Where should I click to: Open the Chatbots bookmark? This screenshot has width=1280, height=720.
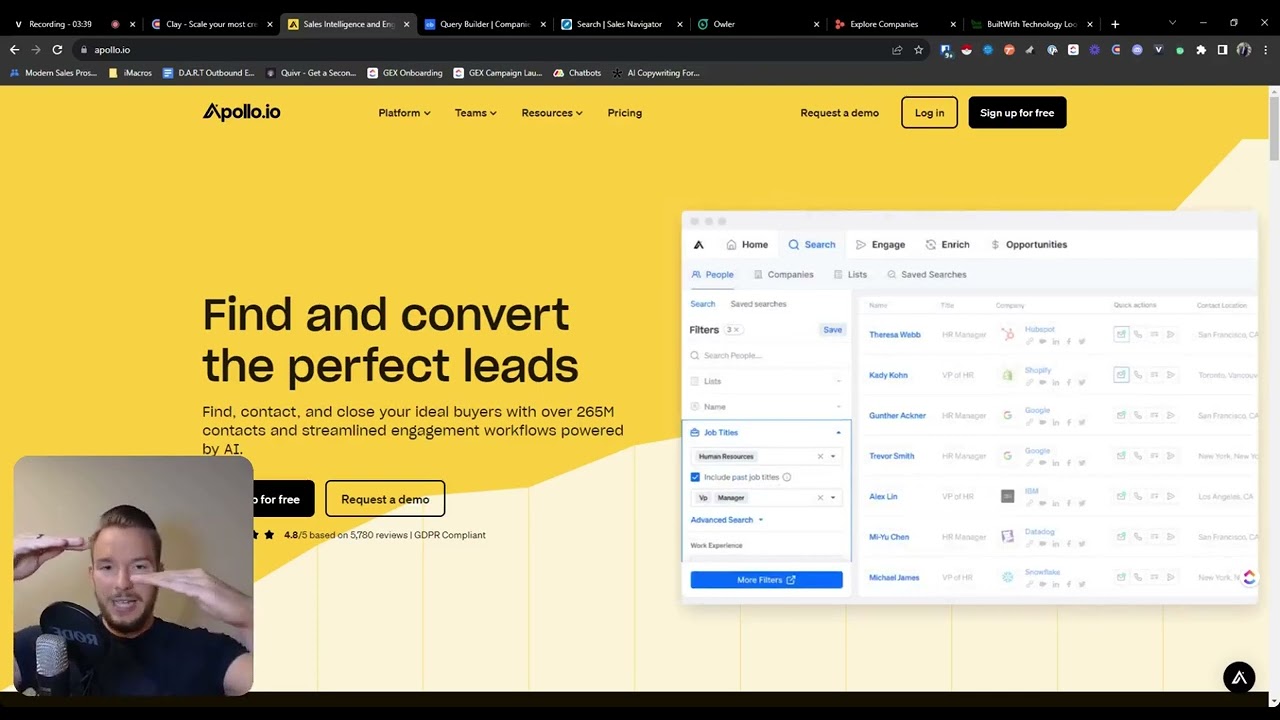coord(578,73)
